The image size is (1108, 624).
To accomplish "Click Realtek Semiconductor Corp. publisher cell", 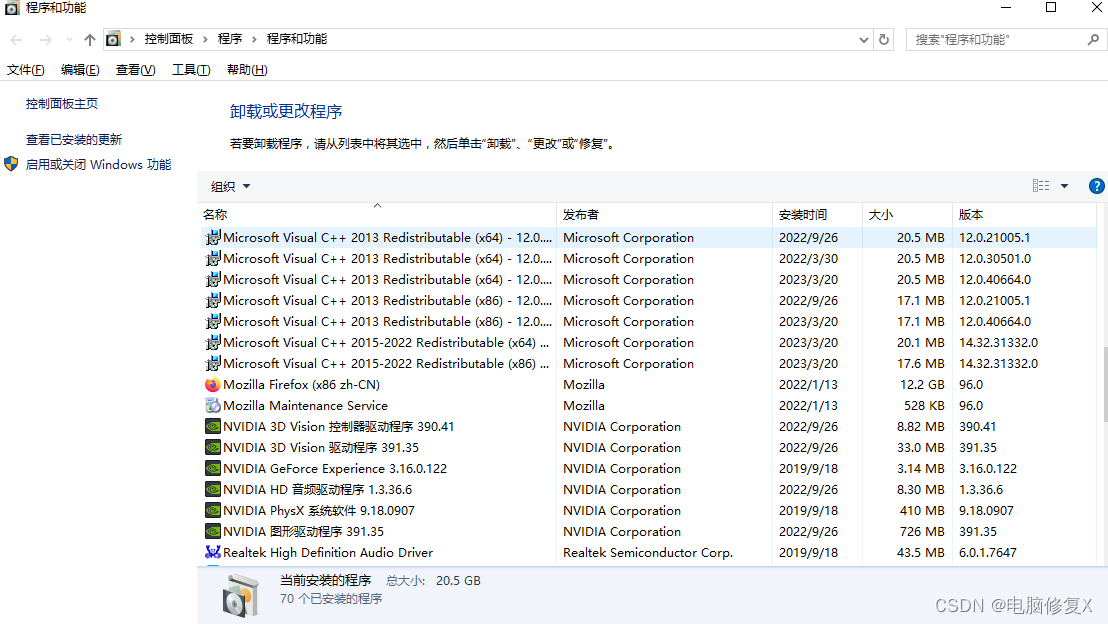I will pos(648,552).
